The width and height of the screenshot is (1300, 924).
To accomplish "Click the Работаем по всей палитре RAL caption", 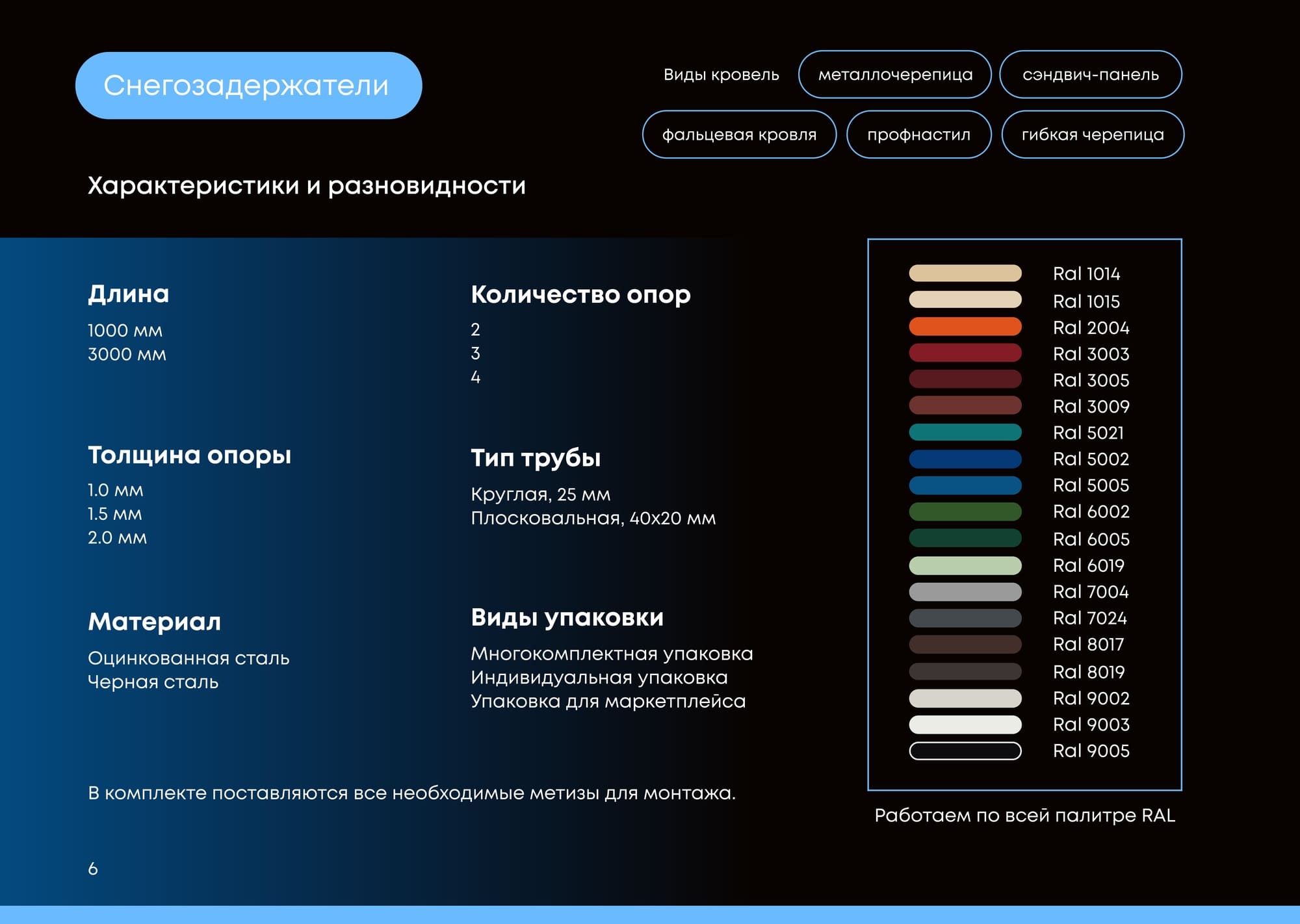I will point(1025,815).
